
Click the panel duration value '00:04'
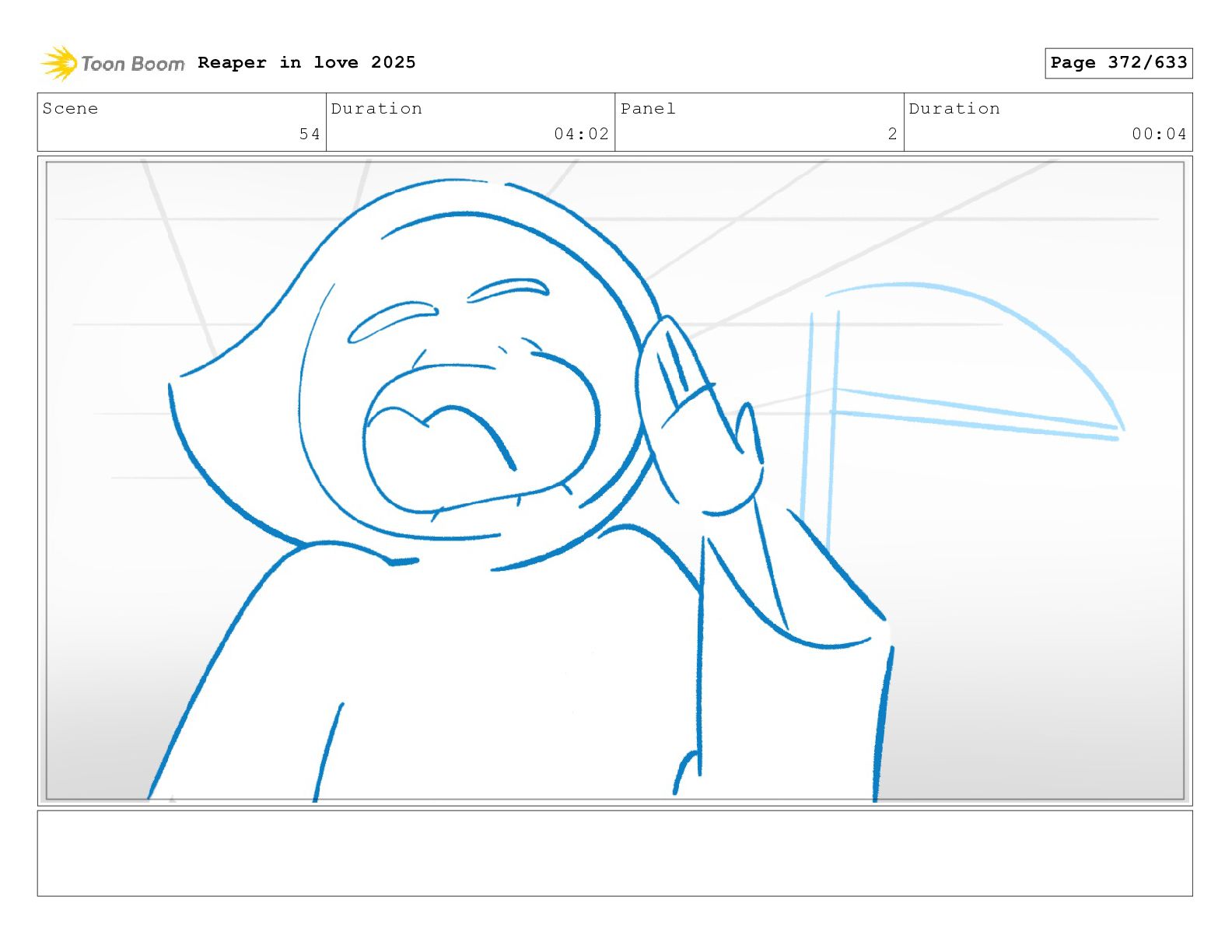tap(1159, 134)
